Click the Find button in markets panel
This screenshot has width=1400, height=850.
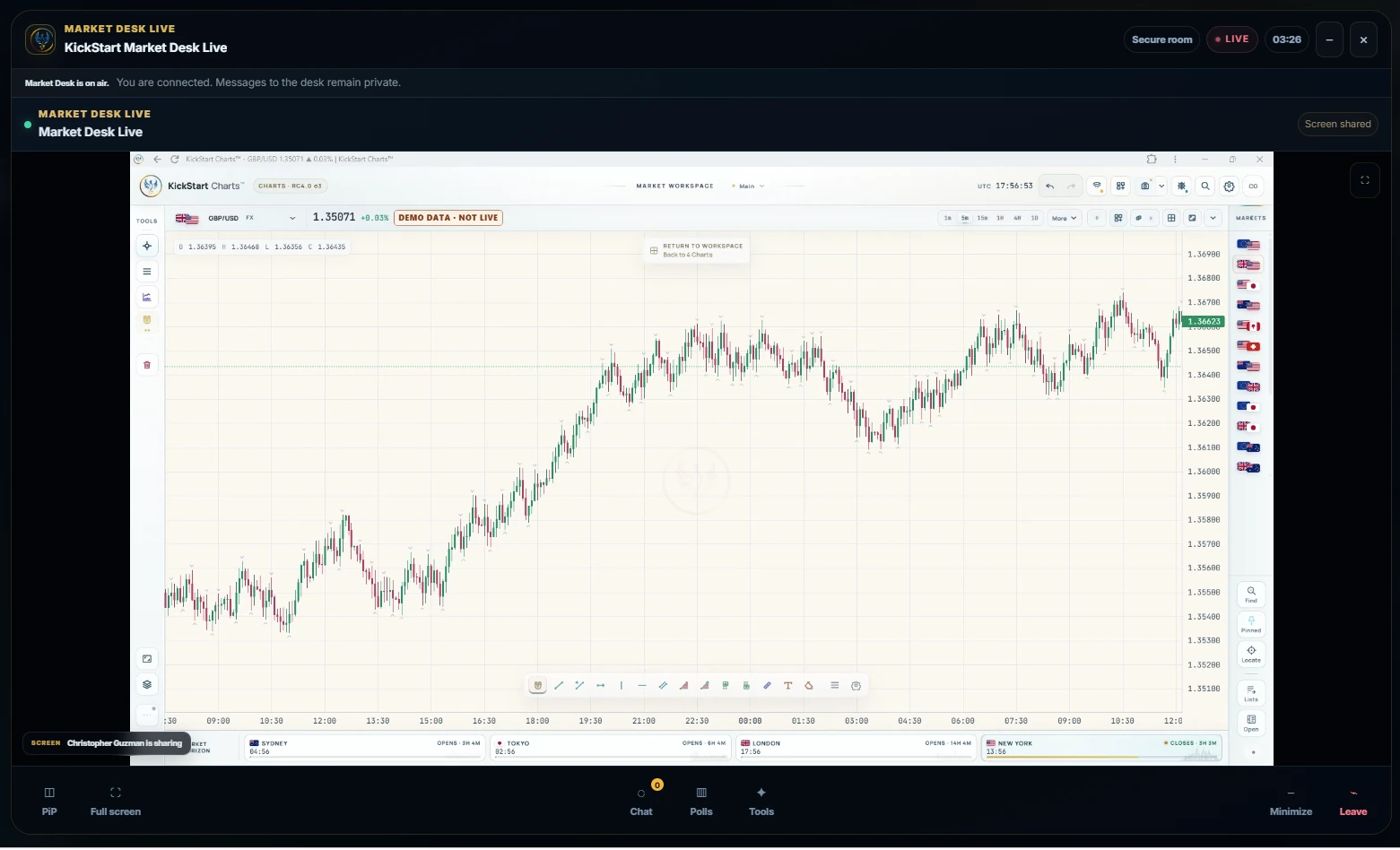click(x=1251, y=594)
